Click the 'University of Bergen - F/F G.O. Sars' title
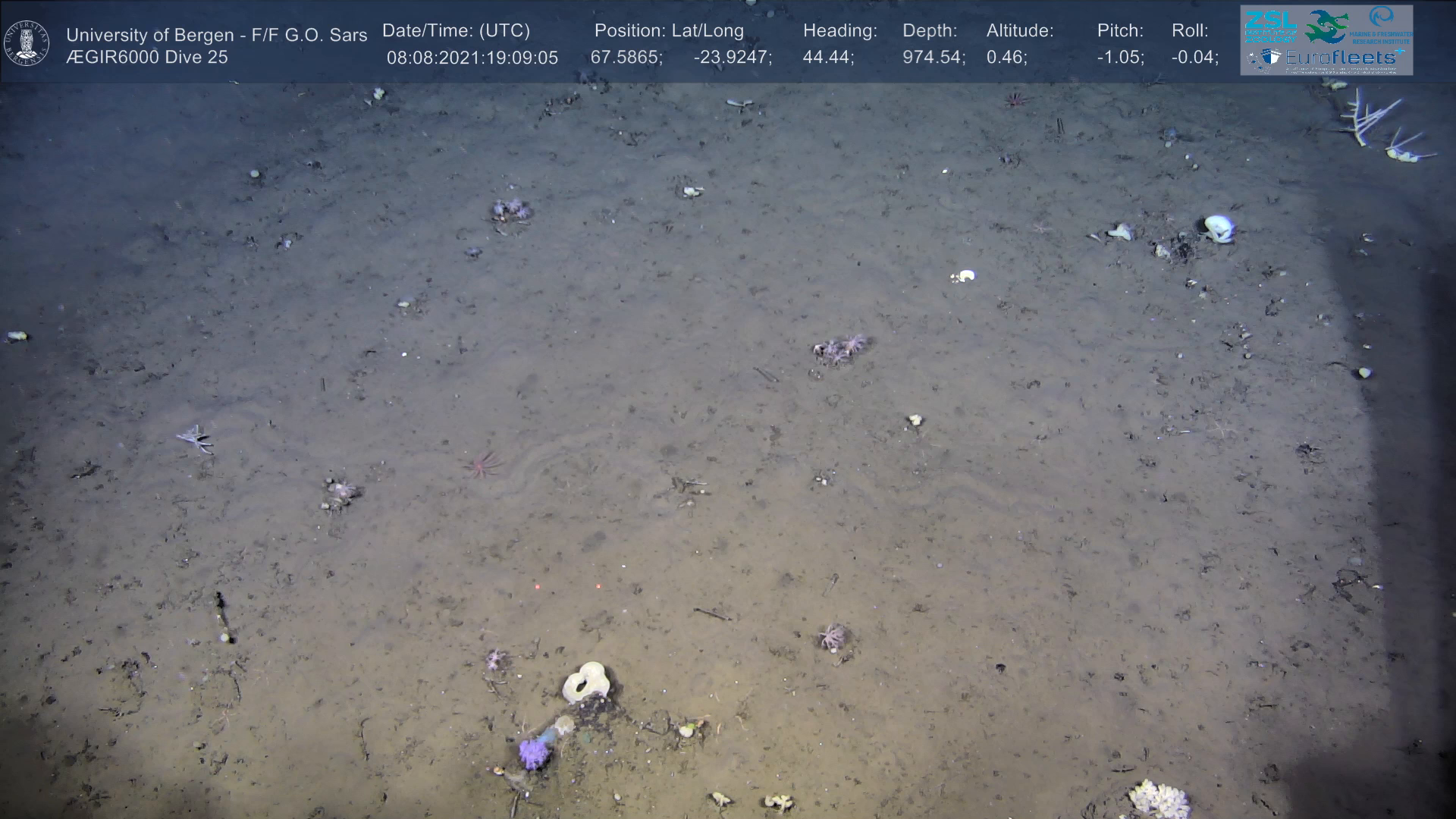Screen dimensions: 1456x819 (x=216, y=35)
